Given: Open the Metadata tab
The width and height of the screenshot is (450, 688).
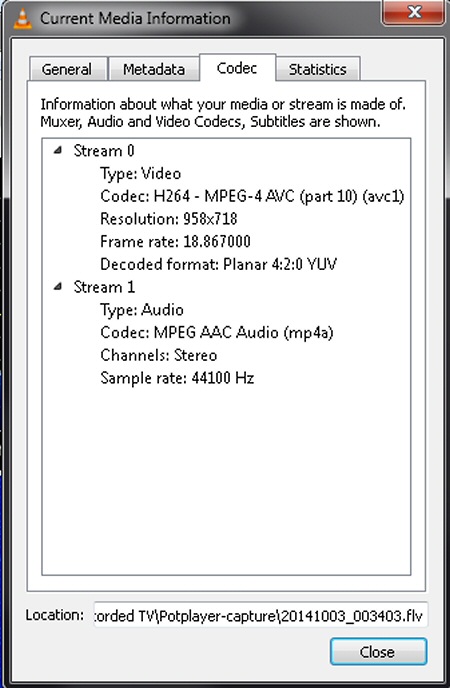Looking at the screenshot, I should (x=154, y=69).
